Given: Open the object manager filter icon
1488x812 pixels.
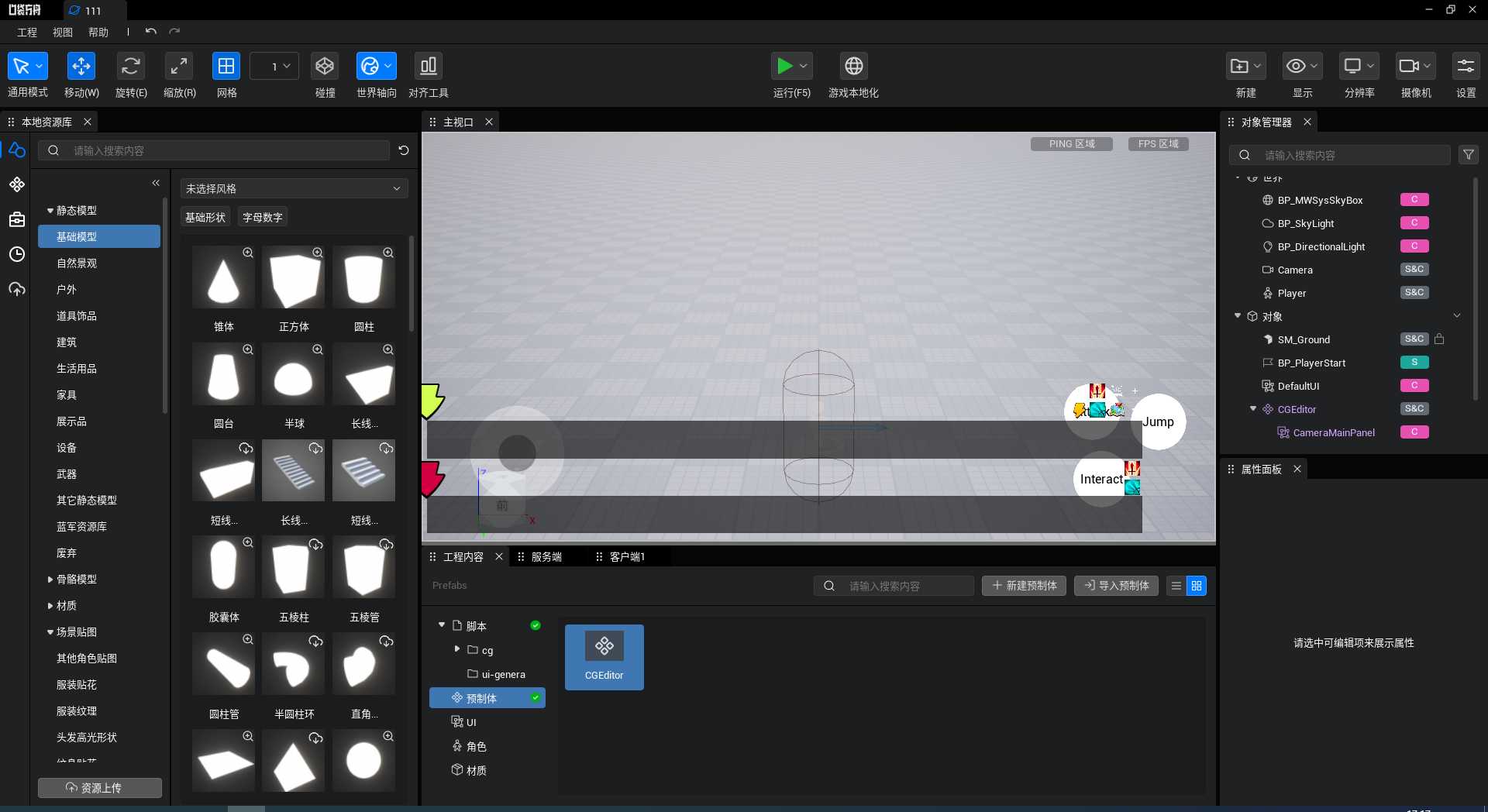Looking at the screenshot, I should (1469, 155).
